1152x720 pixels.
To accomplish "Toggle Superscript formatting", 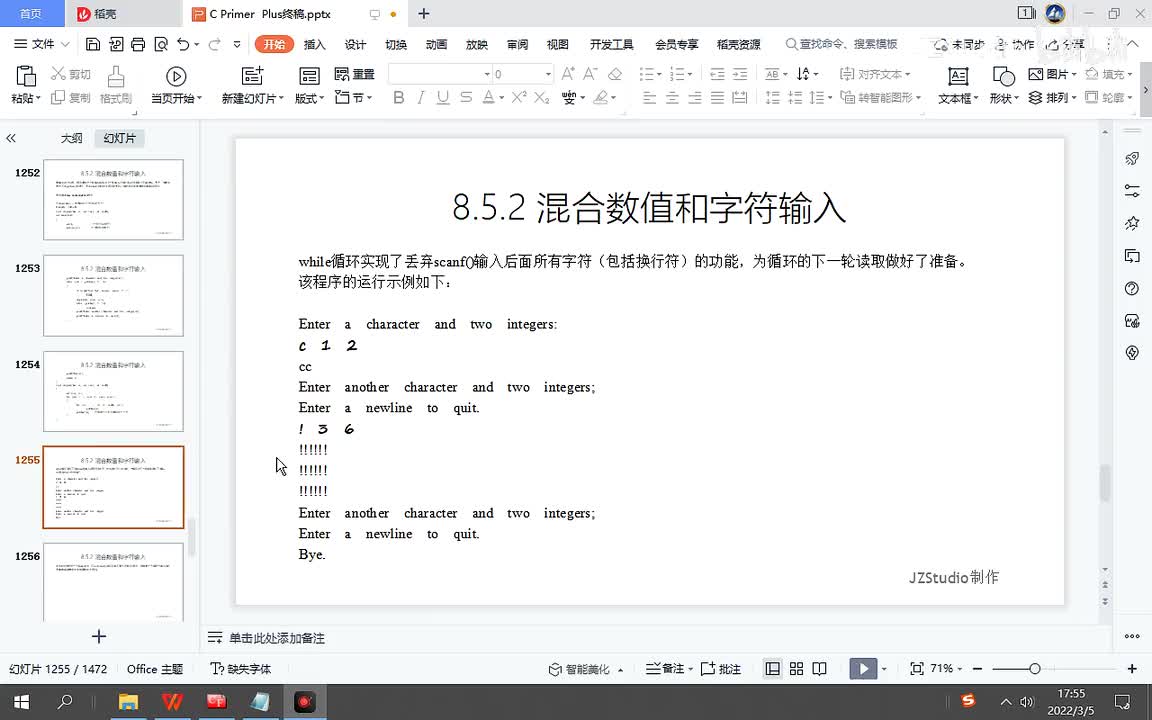I will tap(519, 97).
